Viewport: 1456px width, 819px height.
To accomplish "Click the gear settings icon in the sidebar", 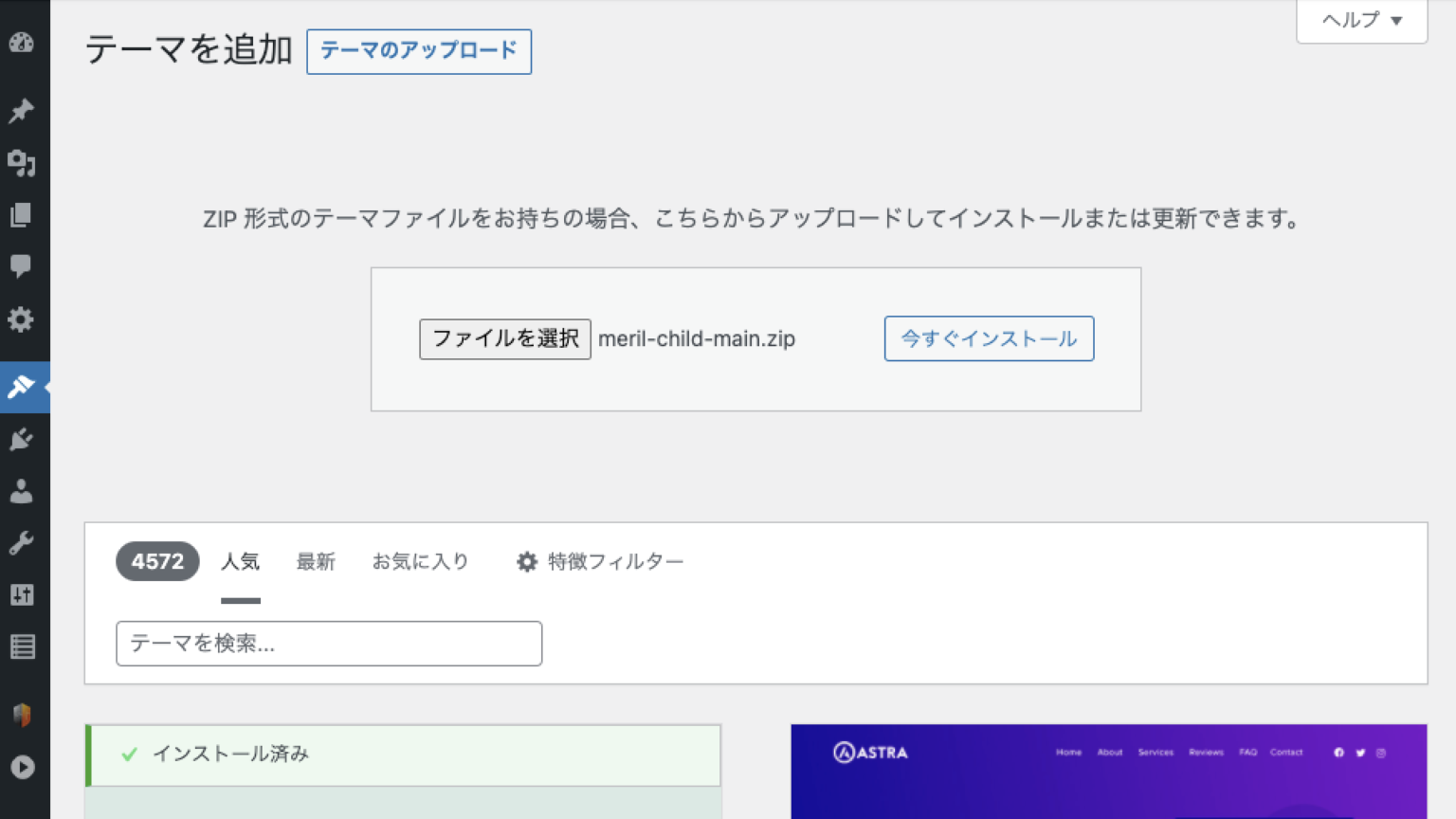I will 23,318.
